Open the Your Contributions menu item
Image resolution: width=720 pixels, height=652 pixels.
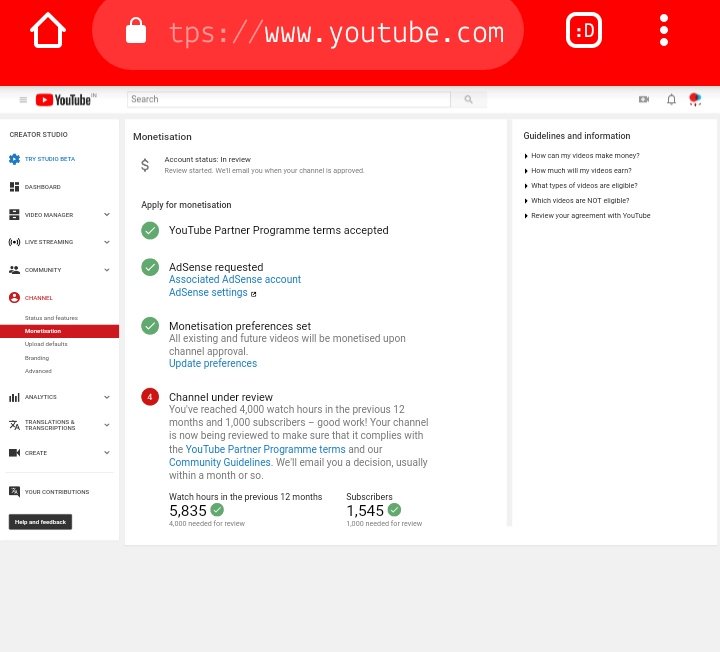[x=57, y=492]
